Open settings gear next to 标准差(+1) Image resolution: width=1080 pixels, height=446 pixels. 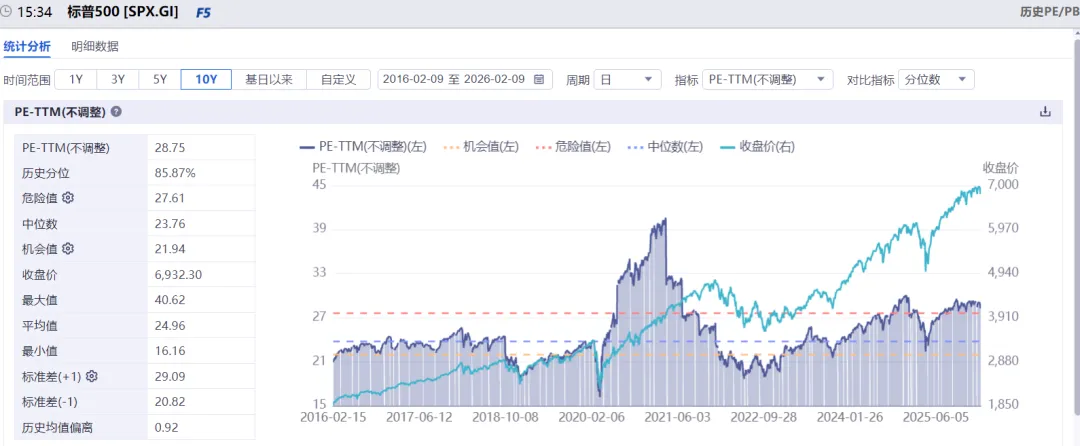(x=91, y=376)
